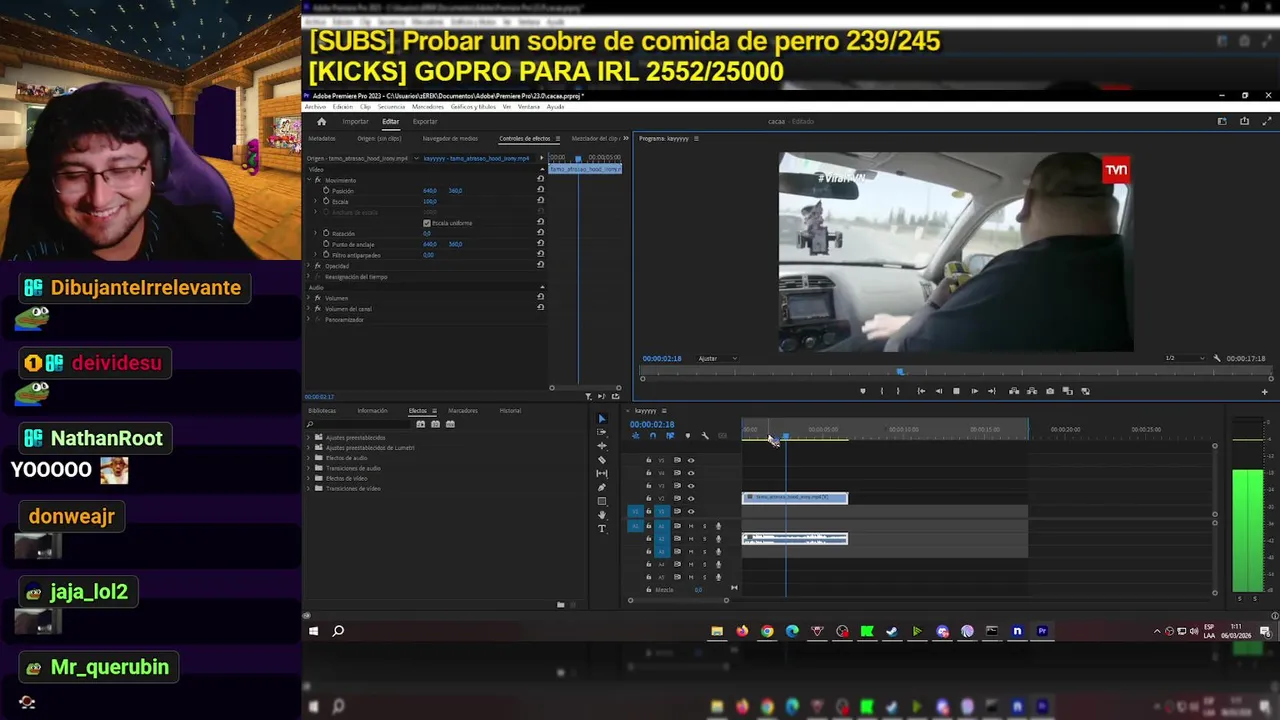Screen dimensions: 1280x720
Task: Select the video clip on track V2
Action: tap(795, 498)
